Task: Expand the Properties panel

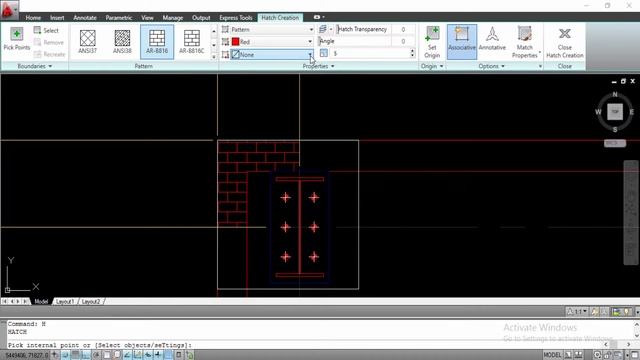Action: pyautogui.click(x=318, y=66)
